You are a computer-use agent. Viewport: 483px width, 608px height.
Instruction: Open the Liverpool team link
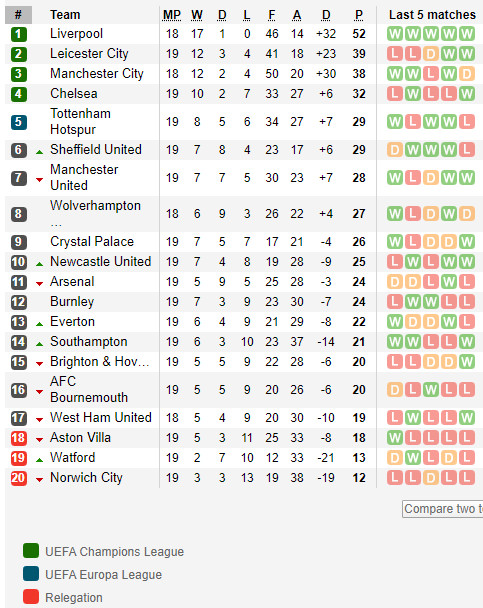[x=76, y=34]
